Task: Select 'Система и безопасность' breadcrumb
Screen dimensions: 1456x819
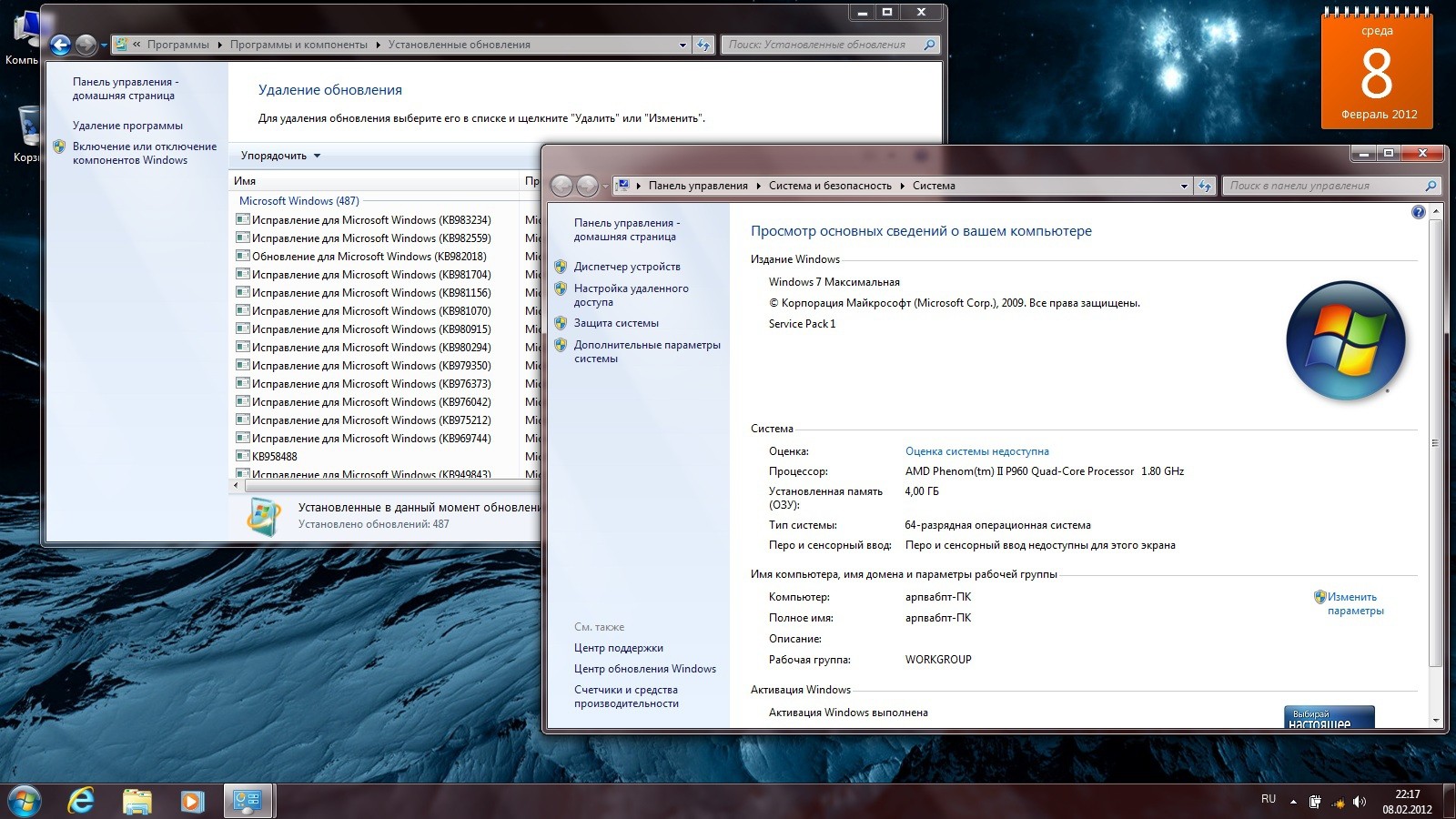Action: pos(830,186)
